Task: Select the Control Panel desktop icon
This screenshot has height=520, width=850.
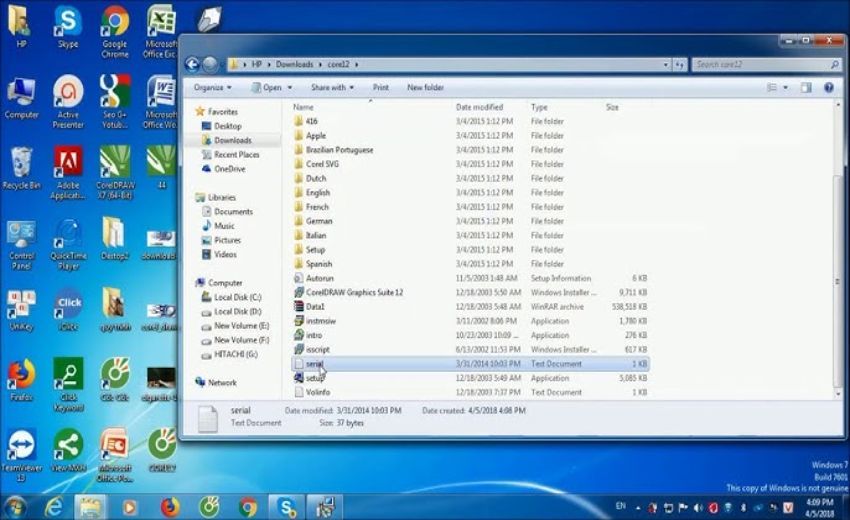Action: point(21,245)
